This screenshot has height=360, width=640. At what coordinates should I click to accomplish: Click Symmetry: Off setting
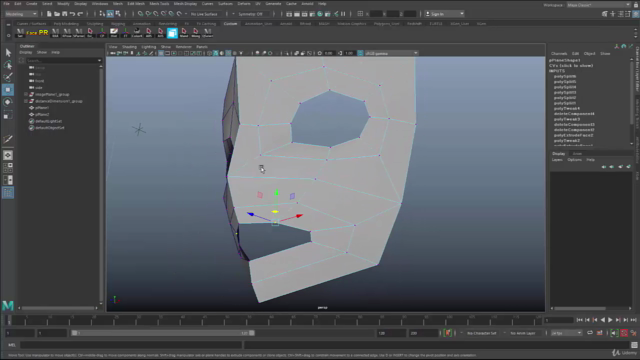coord(250,14)
